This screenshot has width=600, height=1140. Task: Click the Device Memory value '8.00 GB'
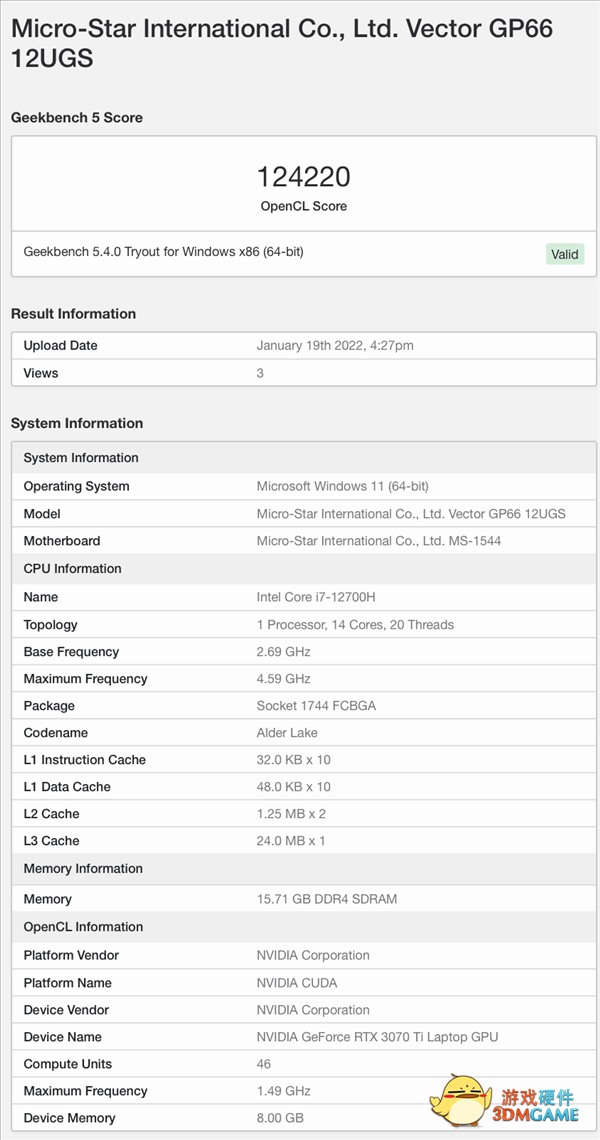coord(280,1117)
